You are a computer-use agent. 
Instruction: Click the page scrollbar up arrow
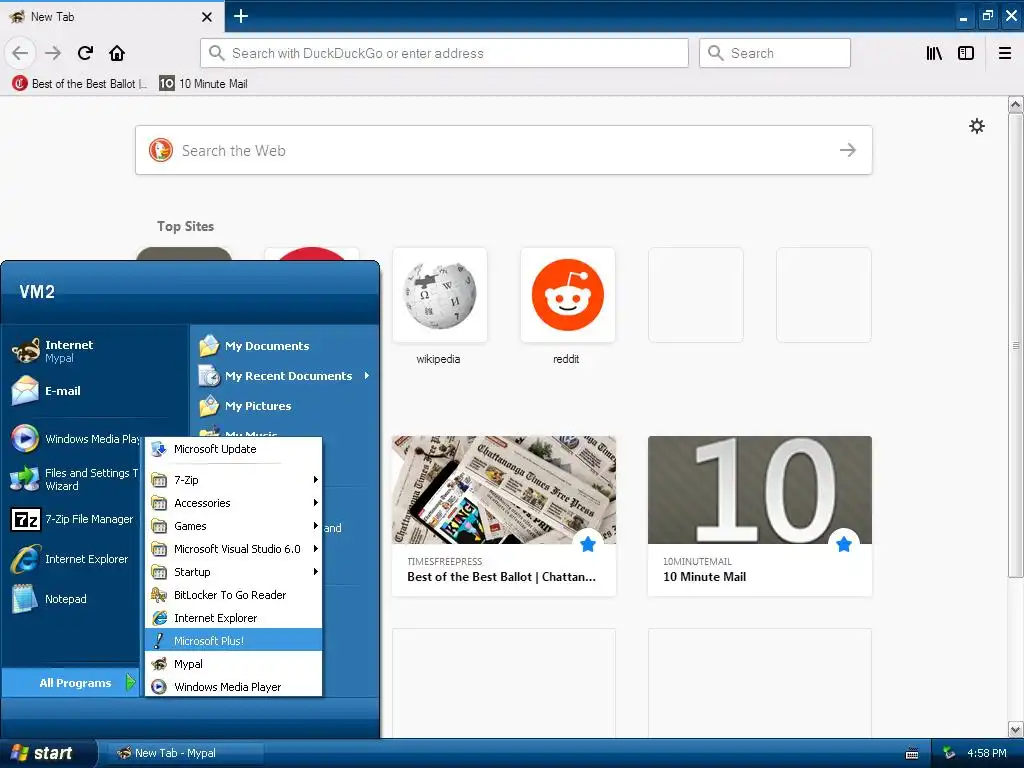pyautogui.click(x=1016, y=104)
